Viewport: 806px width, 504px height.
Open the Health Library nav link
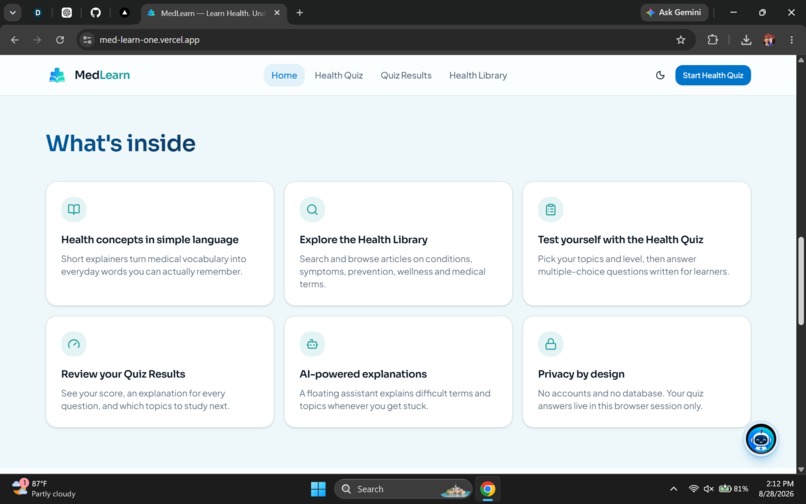[x=478, y=75]
